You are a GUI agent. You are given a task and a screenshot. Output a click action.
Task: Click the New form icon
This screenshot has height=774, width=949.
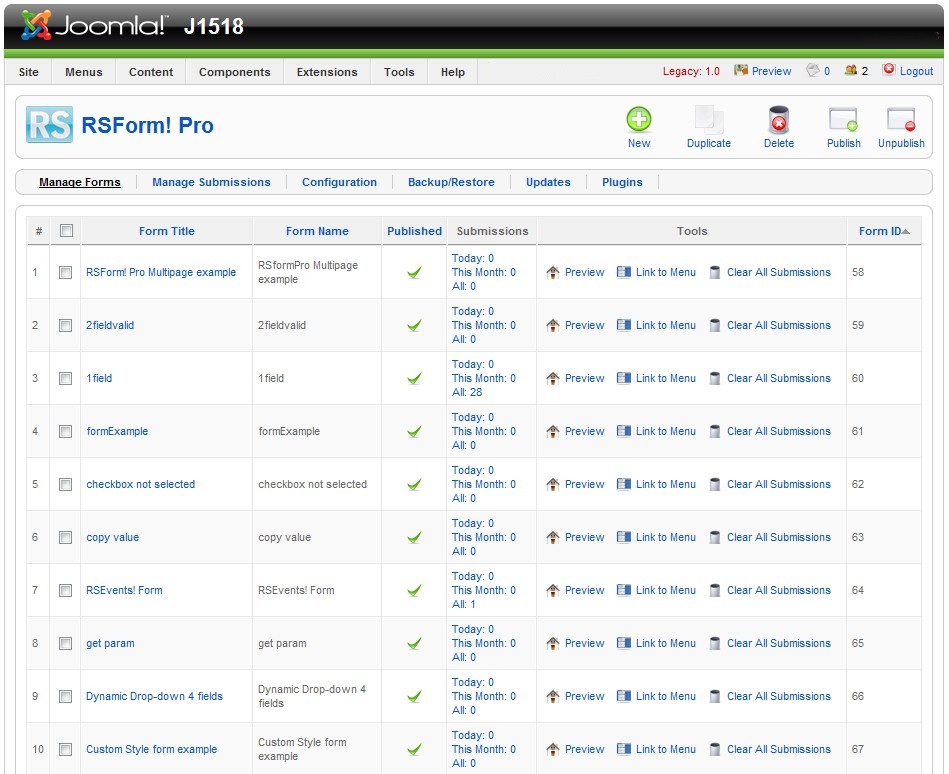[639, 119]
